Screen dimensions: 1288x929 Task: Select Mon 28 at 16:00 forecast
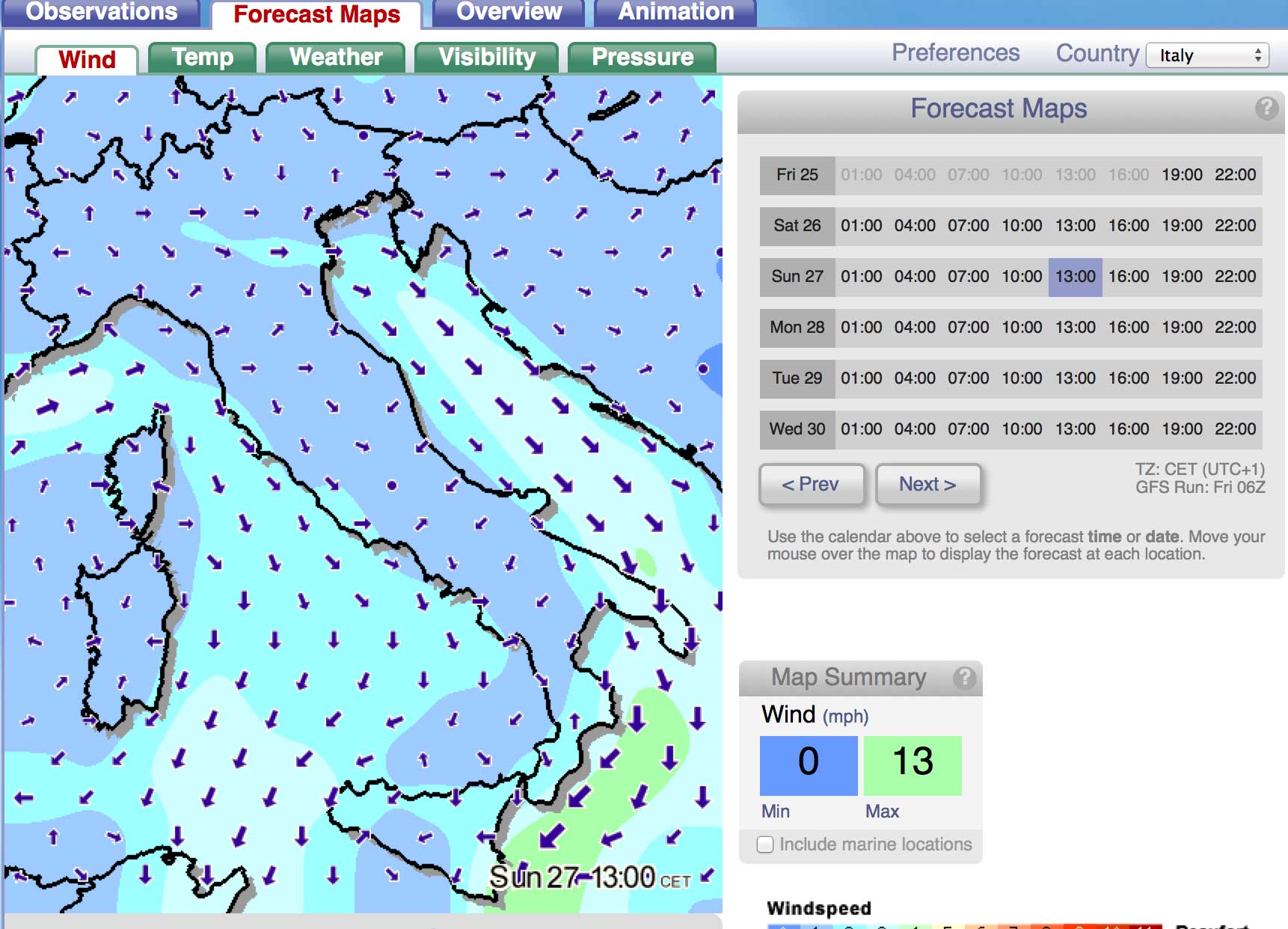pyautogui.click(x=1129, y=328)
